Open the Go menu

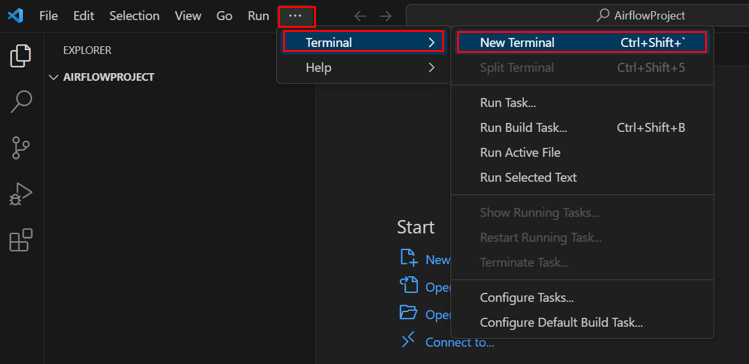(x=224, y=16)
